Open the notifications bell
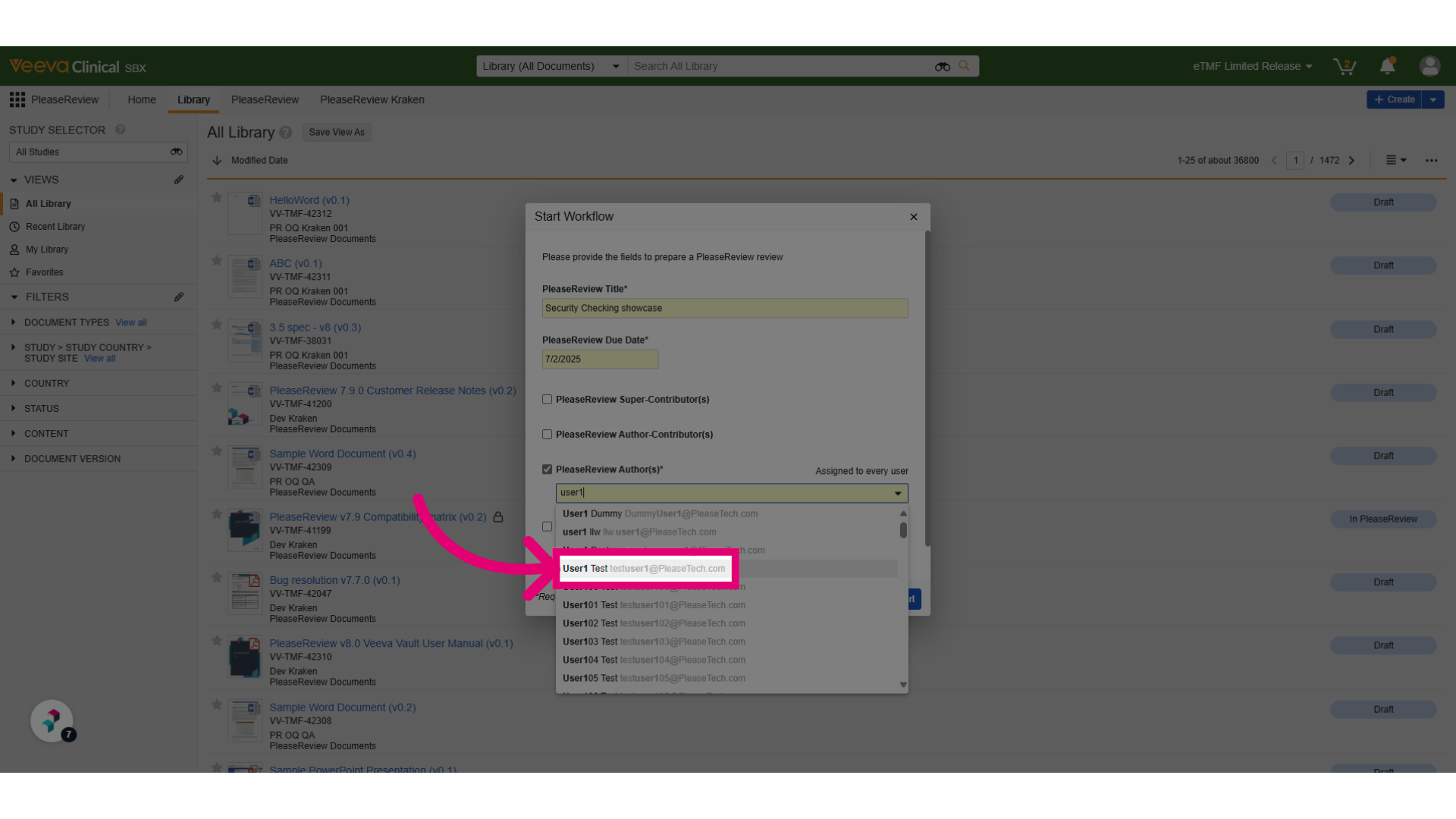This screenshot has height=819, width=1456. (x=1387, y=66)
